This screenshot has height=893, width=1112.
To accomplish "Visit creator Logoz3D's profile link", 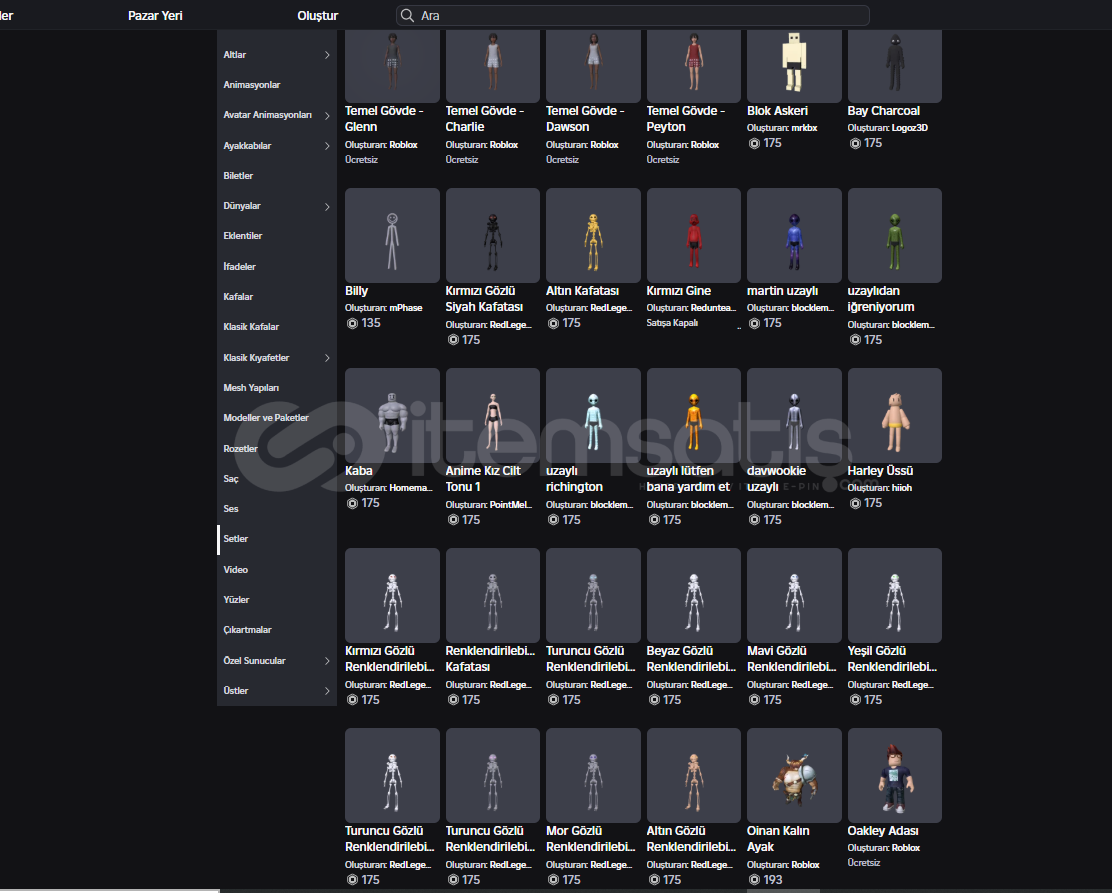I will point(910,128).
